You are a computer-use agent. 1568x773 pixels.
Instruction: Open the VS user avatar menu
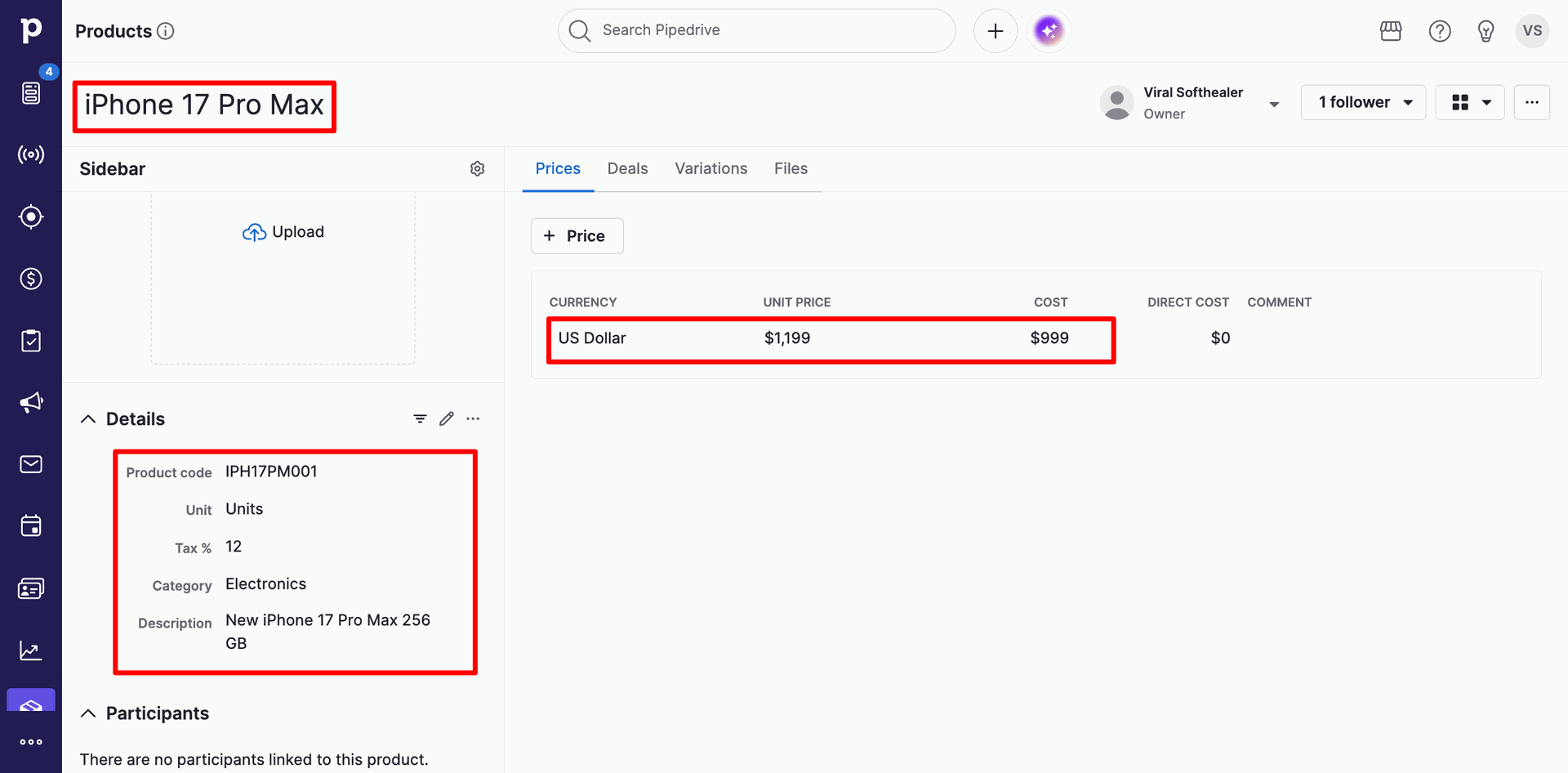pyautogui.click(x=1532, y=31)
